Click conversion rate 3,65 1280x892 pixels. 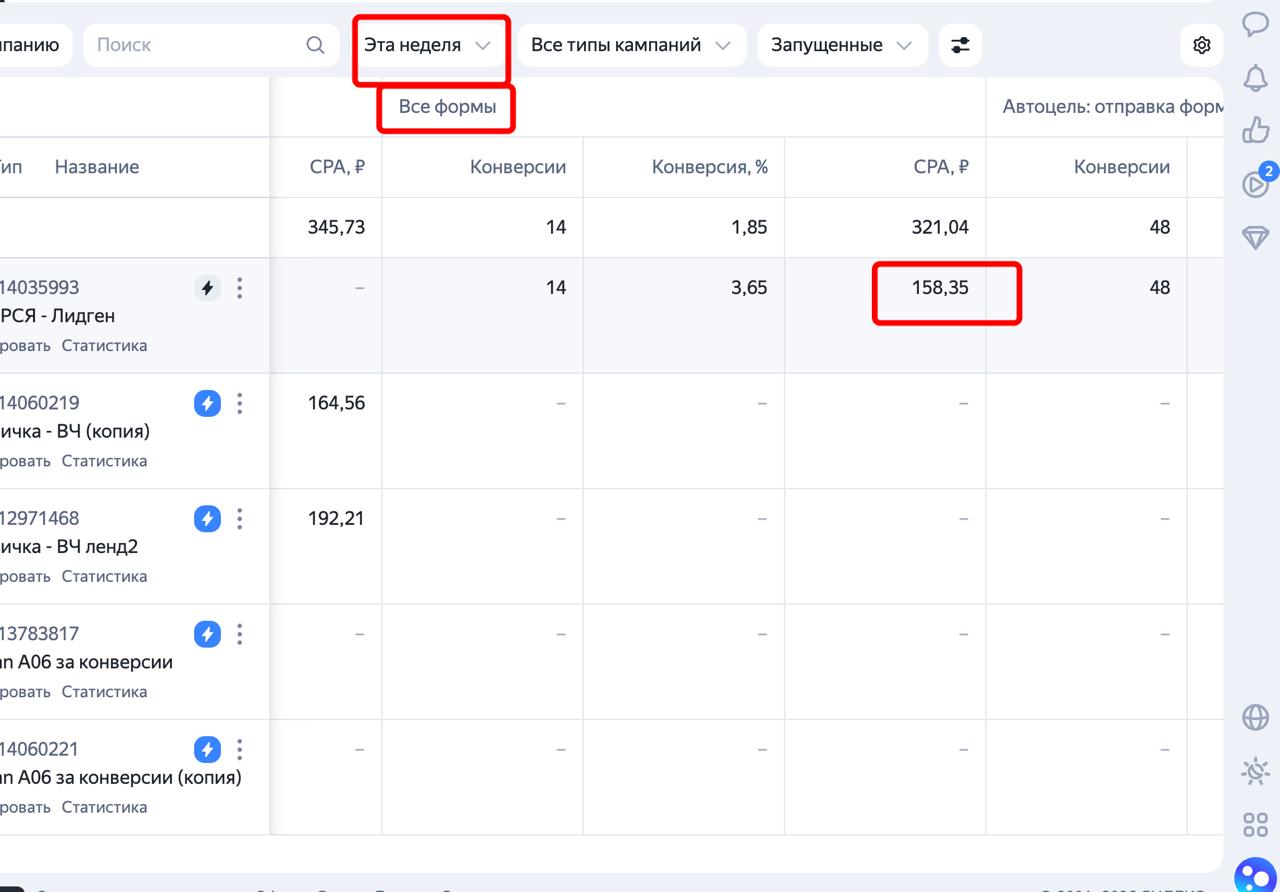[750, 288]
